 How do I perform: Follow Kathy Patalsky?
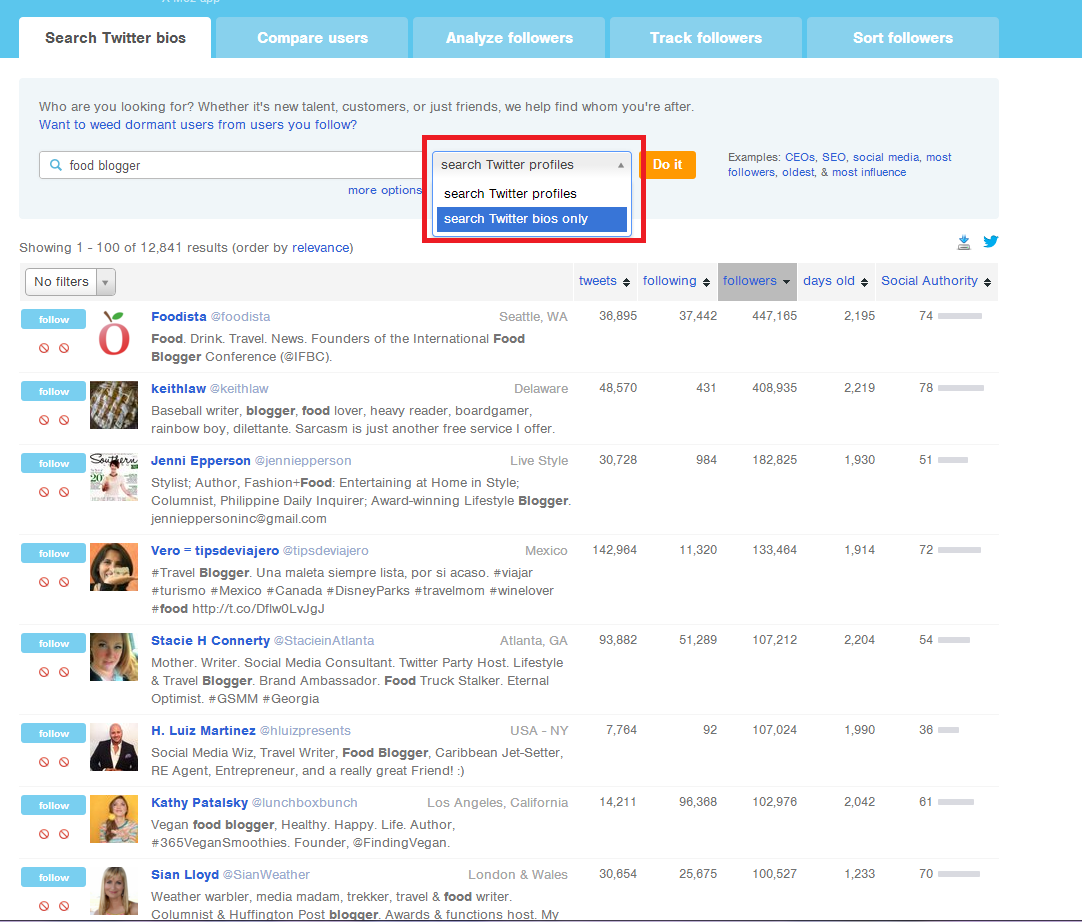[54, 805]
